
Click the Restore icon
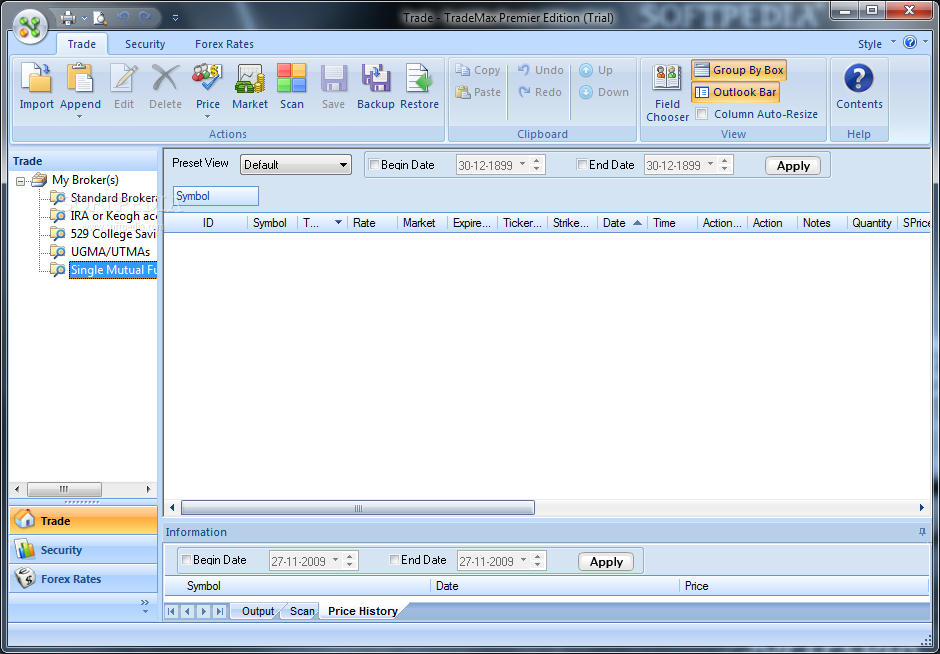[419, 78]
